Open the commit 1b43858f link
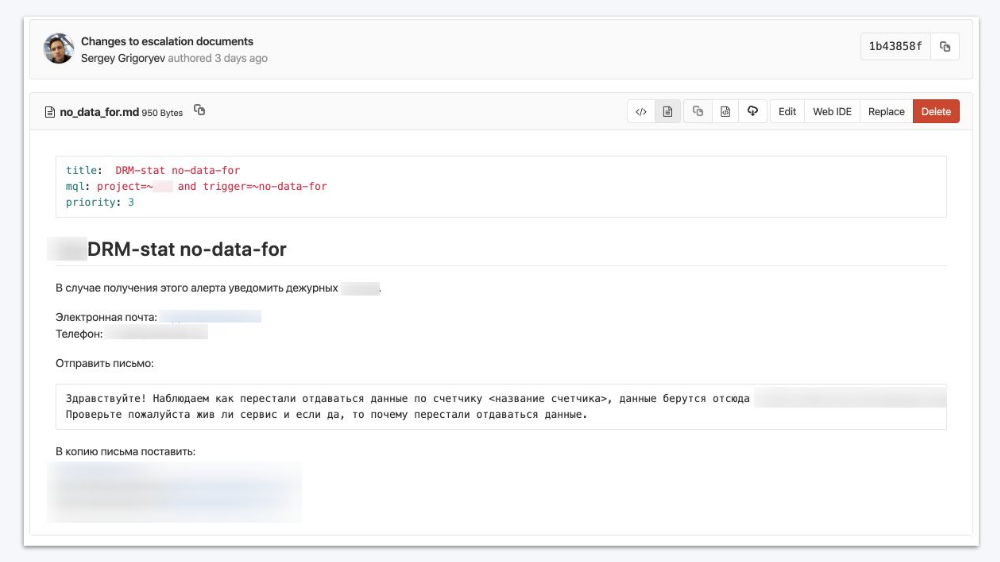1000x562 pixels. pos(895,47)
